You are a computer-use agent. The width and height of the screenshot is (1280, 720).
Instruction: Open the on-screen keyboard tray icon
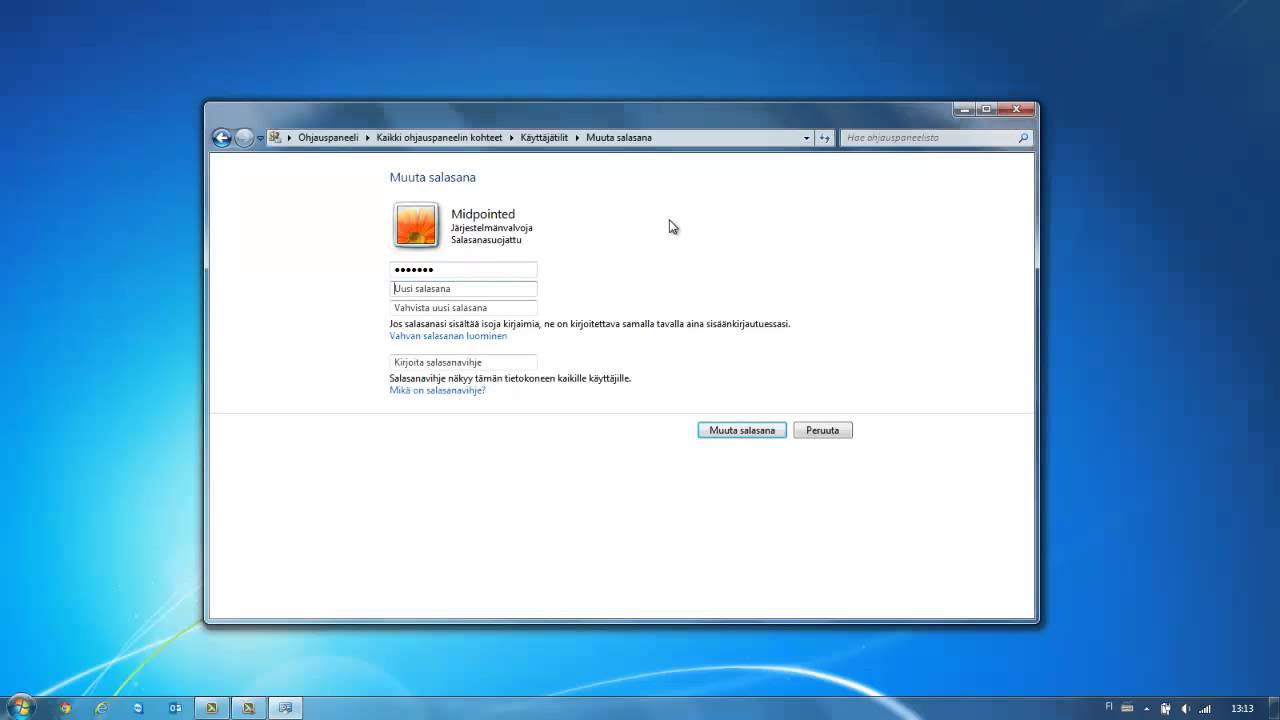pos(1127,708)
